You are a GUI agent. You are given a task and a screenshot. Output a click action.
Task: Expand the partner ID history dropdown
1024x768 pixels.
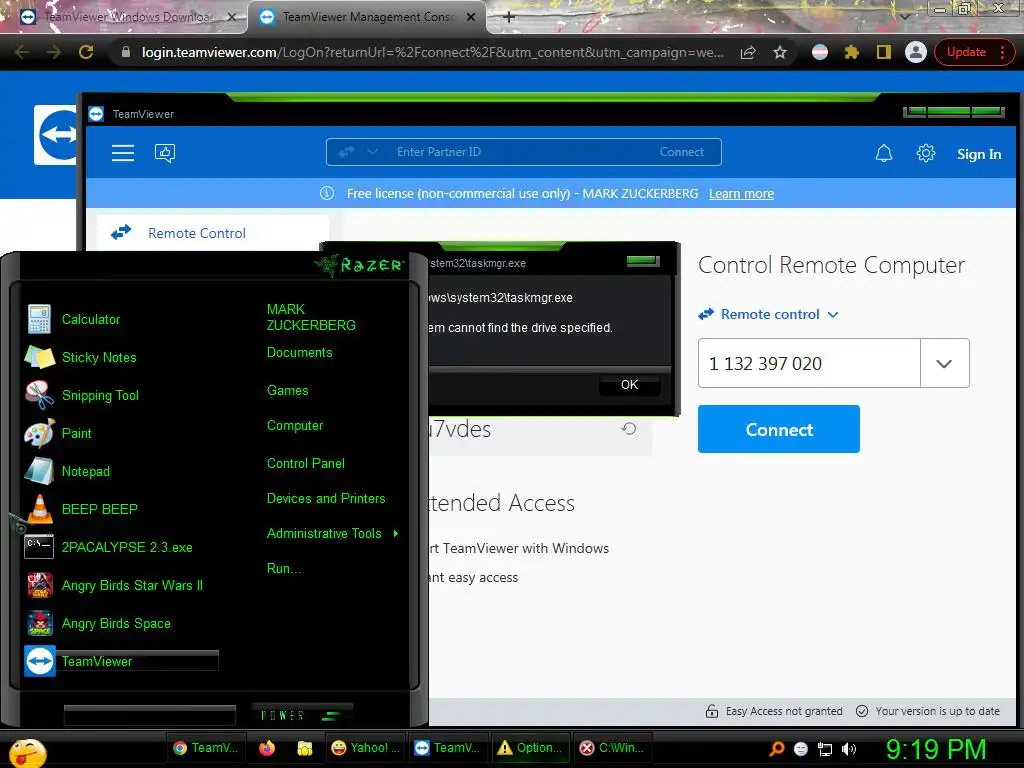(x=944, y=363)
